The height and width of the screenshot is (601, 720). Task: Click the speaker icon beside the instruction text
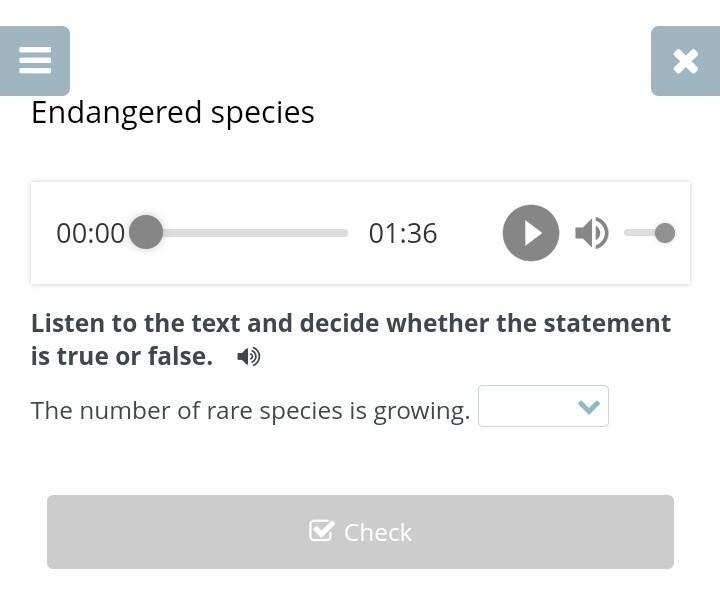coord(249,356)
